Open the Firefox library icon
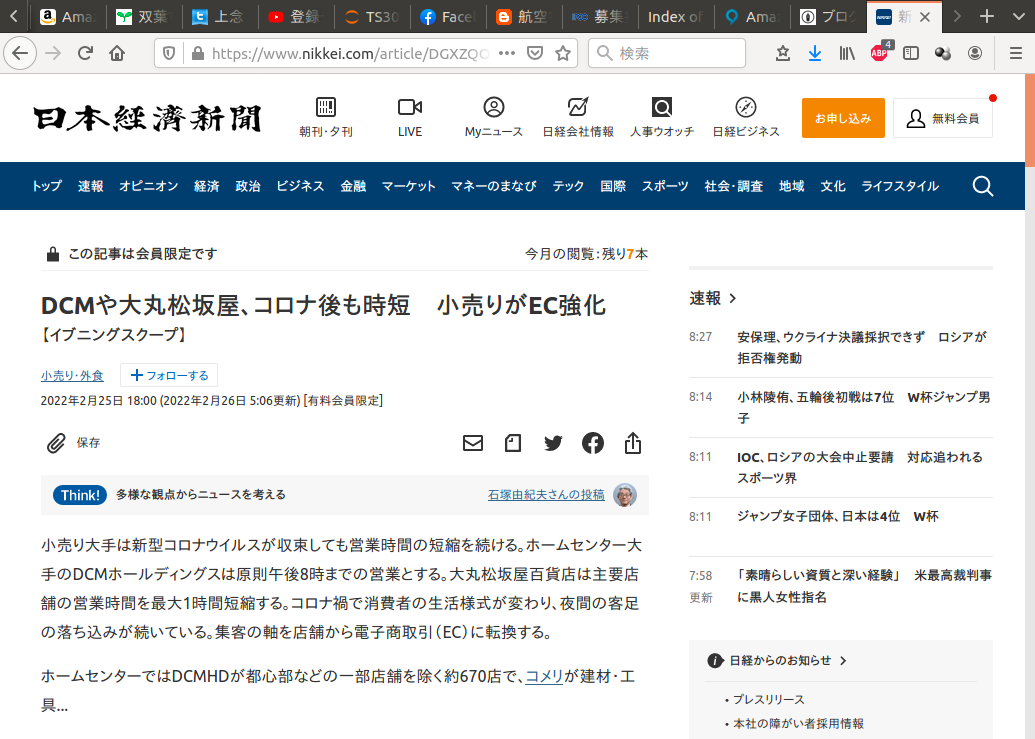The width and height of the screenshot is (1035, 739). (847, 53)
